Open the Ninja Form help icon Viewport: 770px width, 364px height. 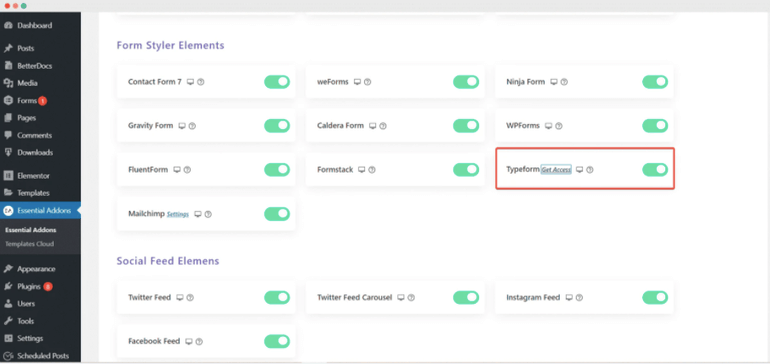pos(564,82)
